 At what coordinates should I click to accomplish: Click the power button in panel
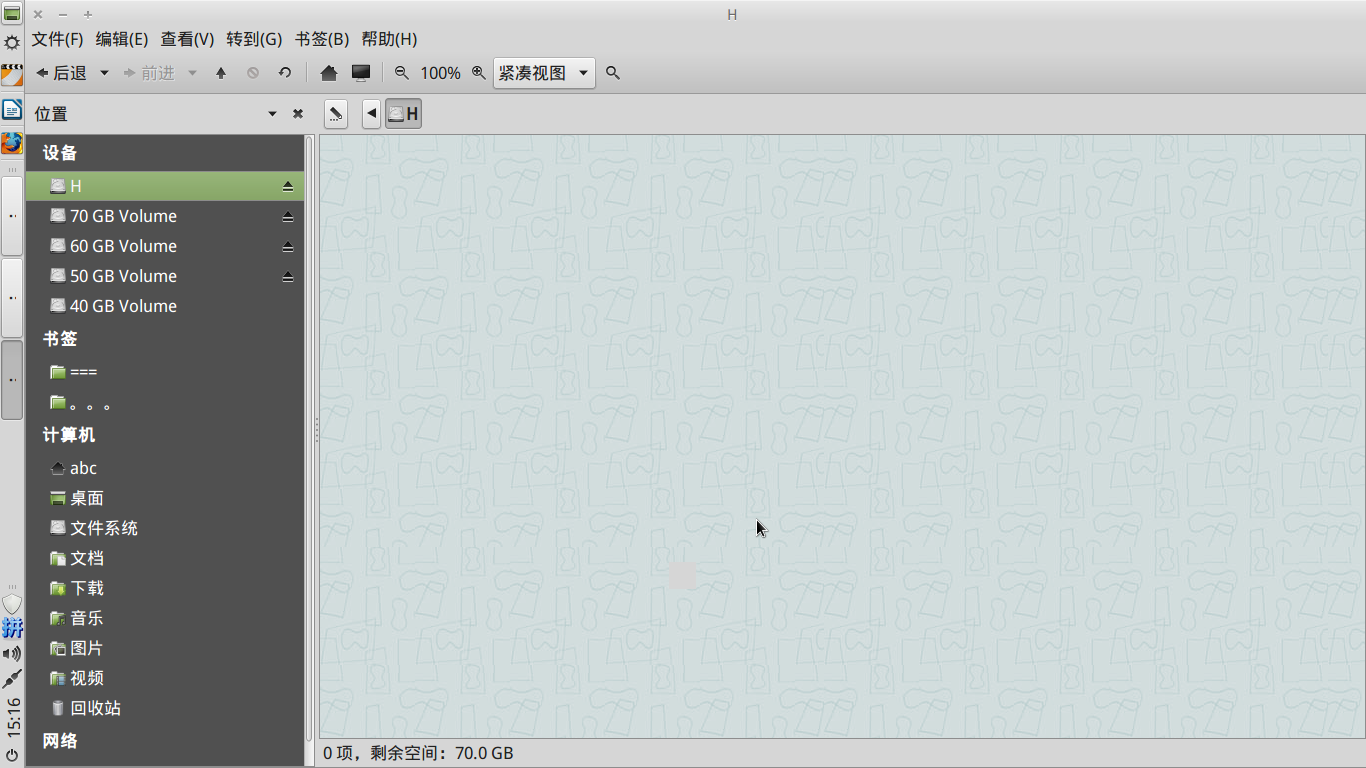12,754
